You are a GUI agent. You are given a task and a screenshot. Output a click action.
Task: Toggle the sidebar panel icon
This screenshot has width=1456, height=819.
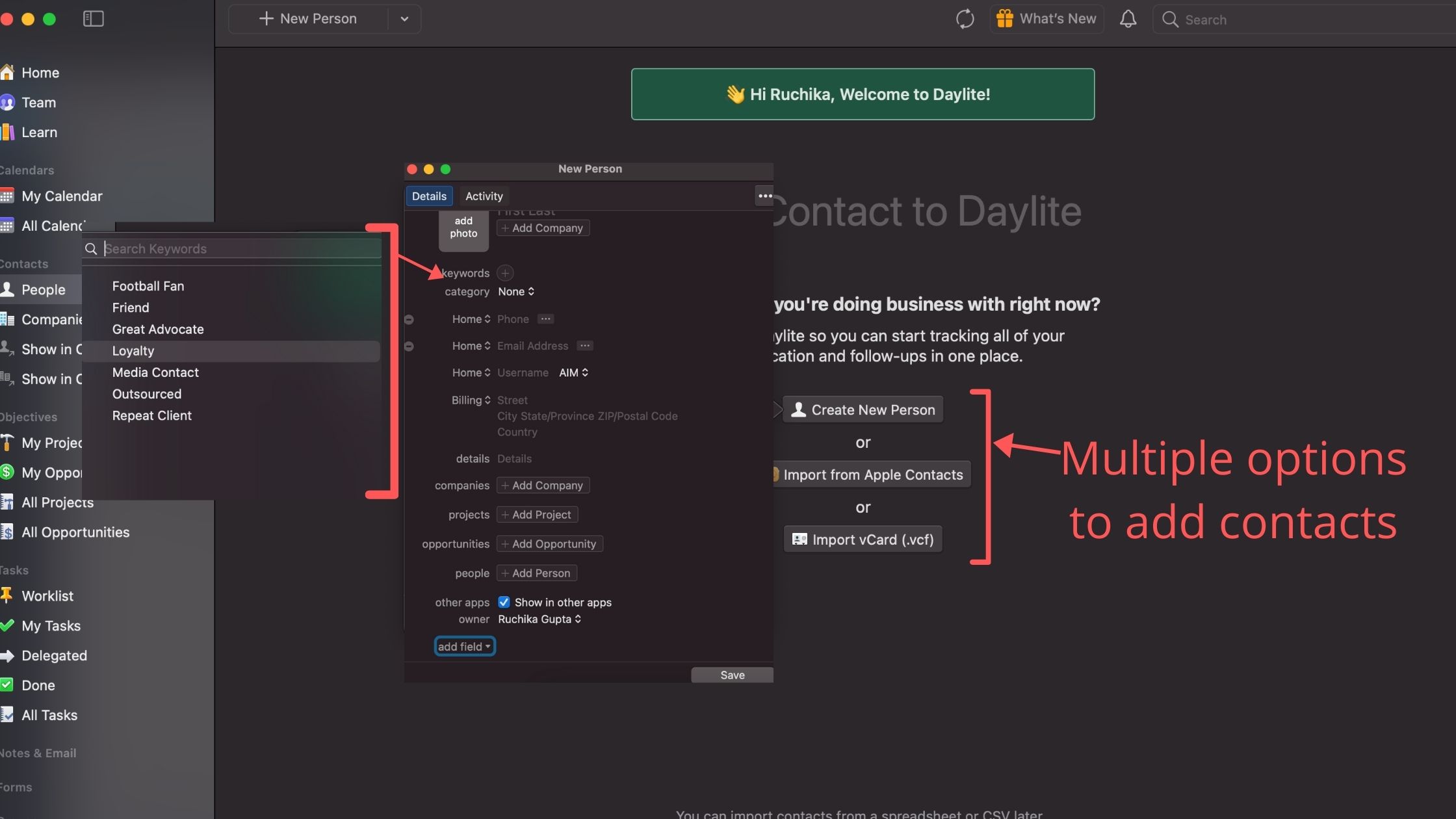93,19
